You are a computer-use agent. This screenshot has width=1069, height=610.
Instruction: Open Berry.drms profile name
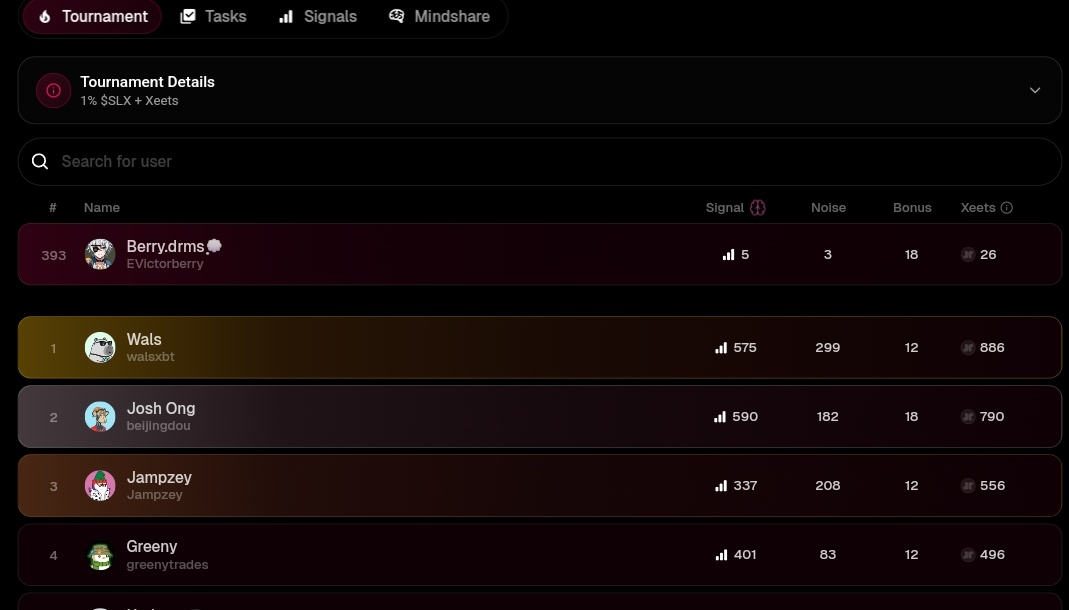pyautogui.click(x=166, y=246)
